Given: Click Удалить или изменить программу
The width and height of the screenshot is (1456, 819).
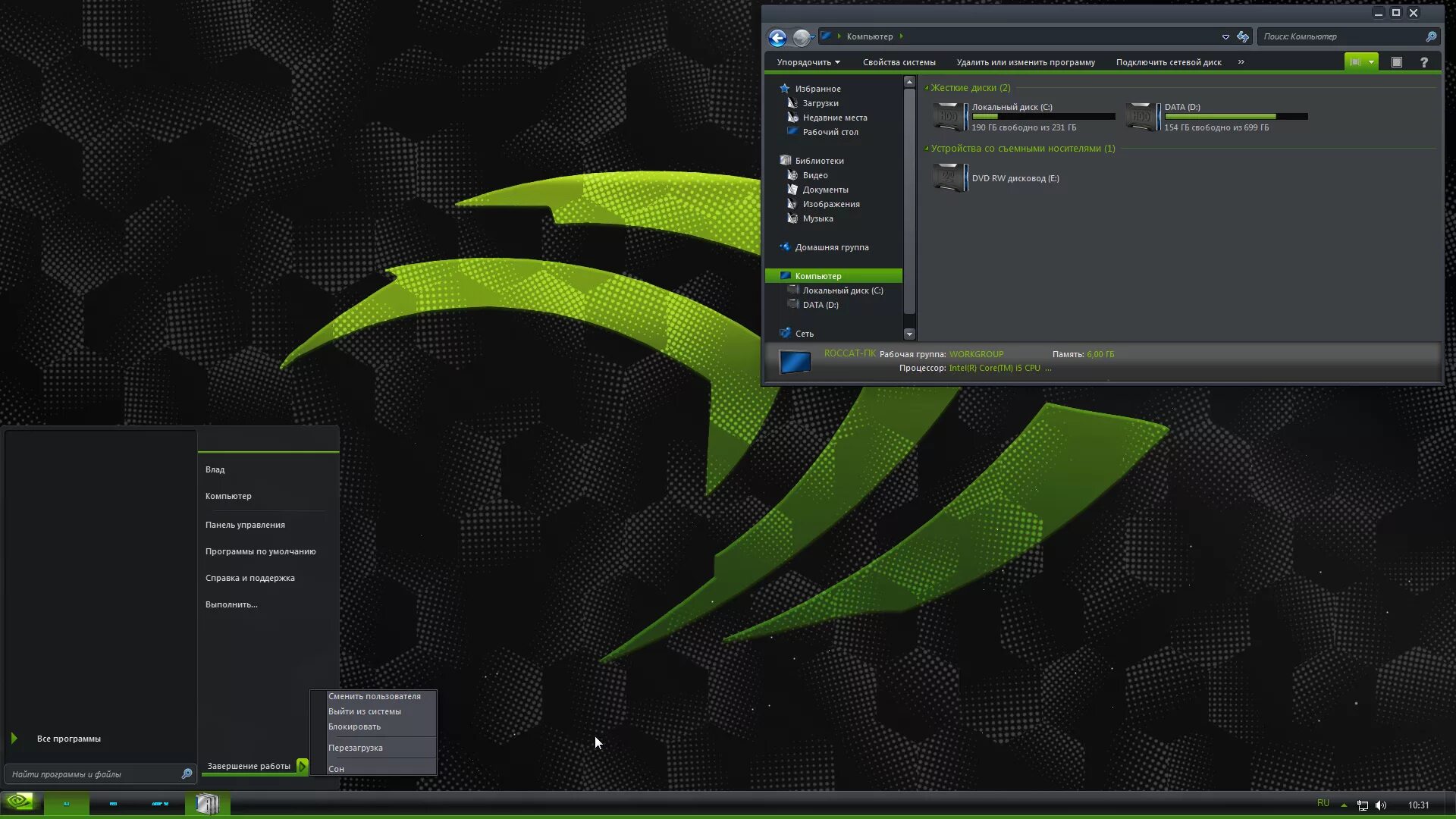Looking at the screenshot, I should (x=1025, y=62).
